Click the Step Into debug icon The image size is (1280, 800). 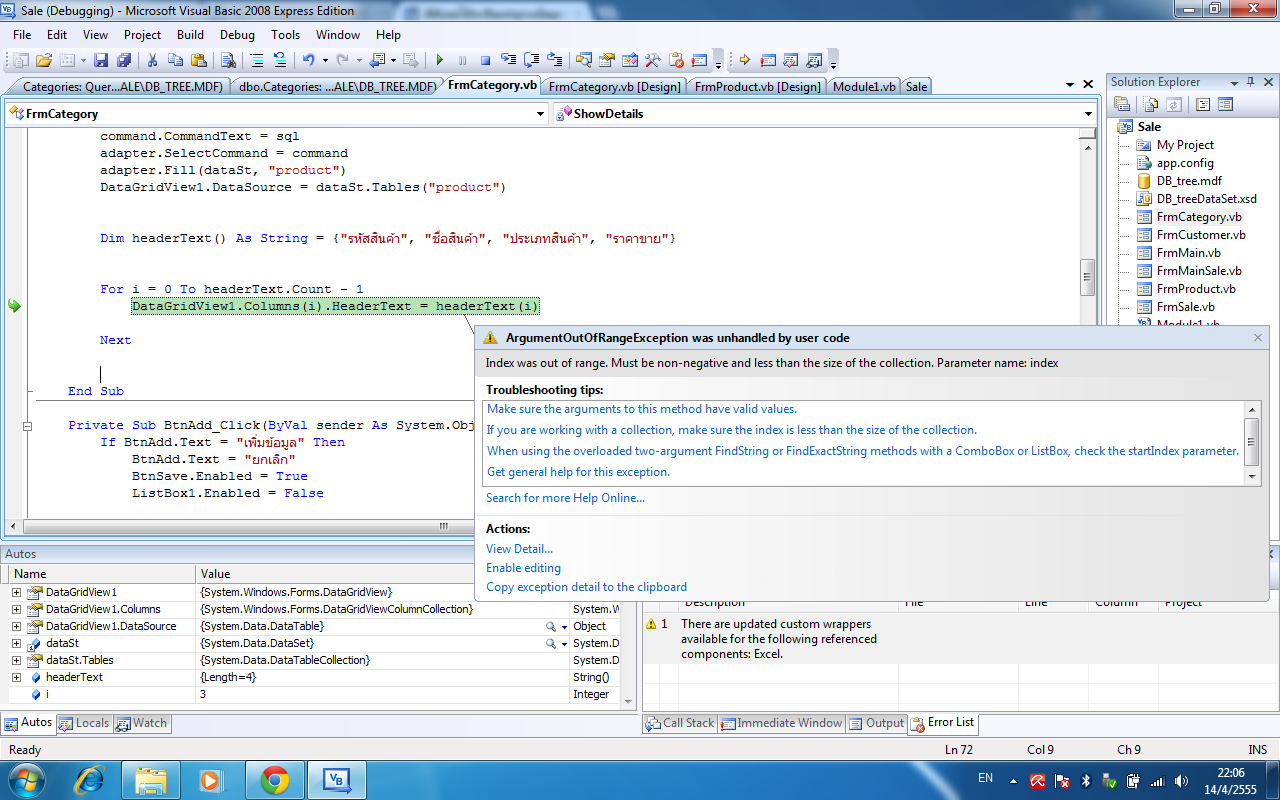click(x=509, y=60)
